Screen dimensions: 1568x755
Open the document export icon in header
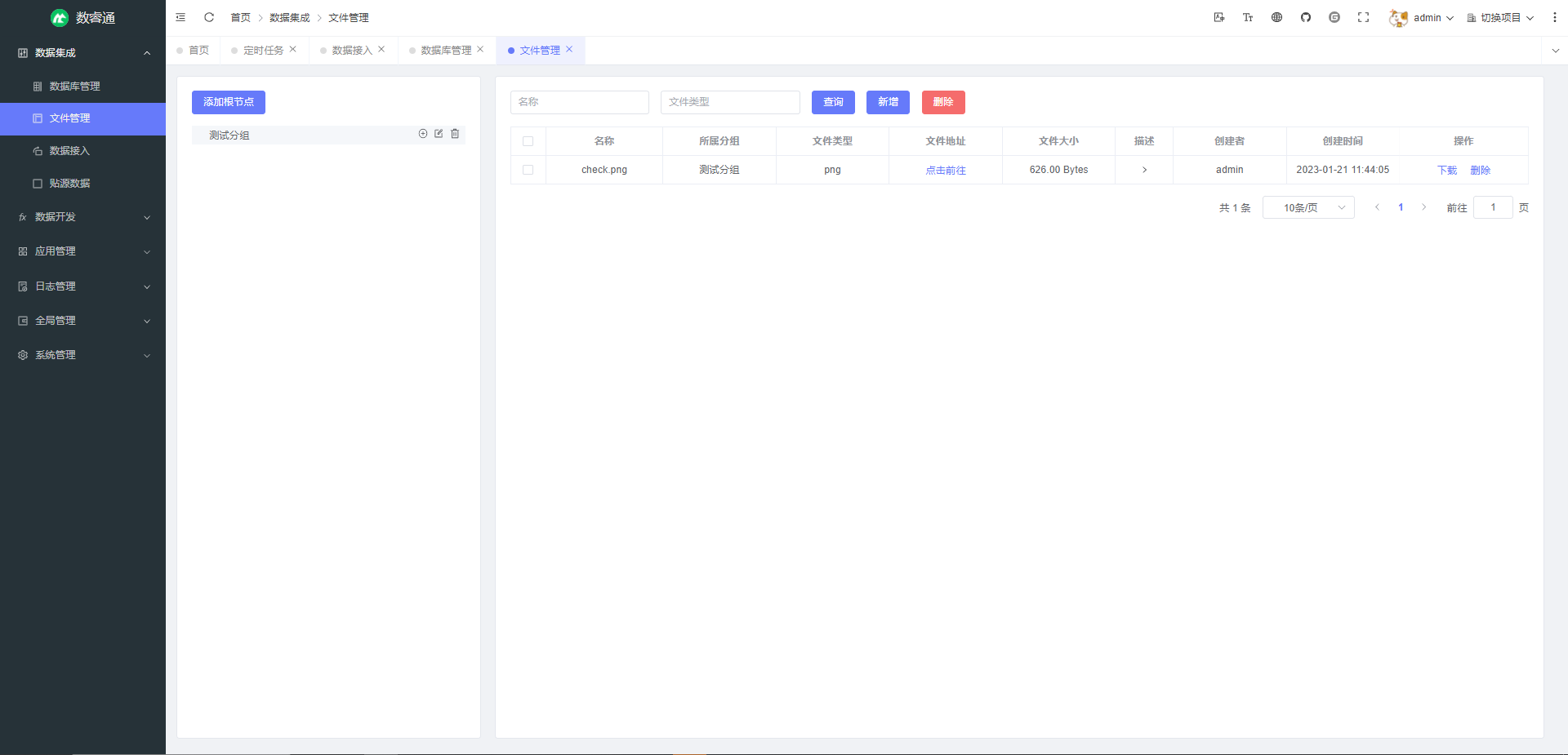click(x=1219, y=17)
